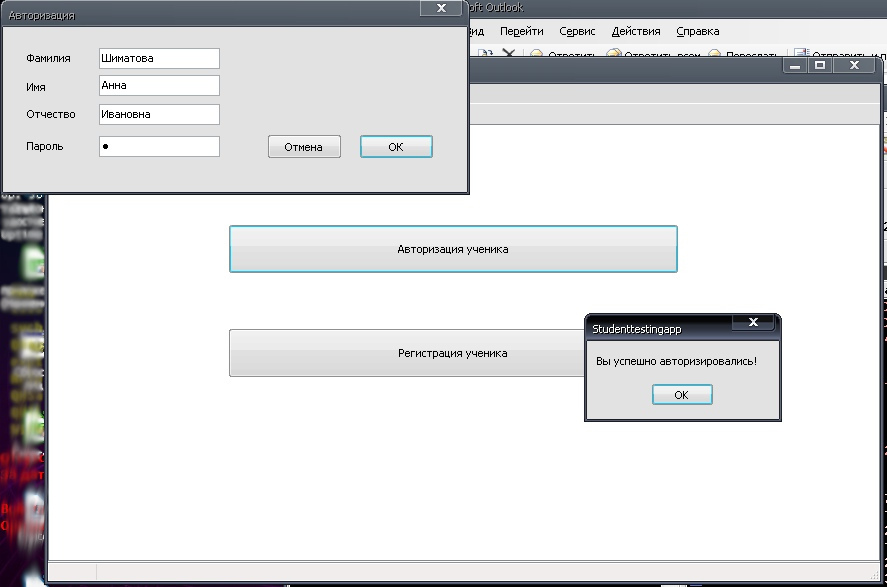Focus the Фамилия input field
The height and width of the screenshot is (587, 887).
[159, 59]
